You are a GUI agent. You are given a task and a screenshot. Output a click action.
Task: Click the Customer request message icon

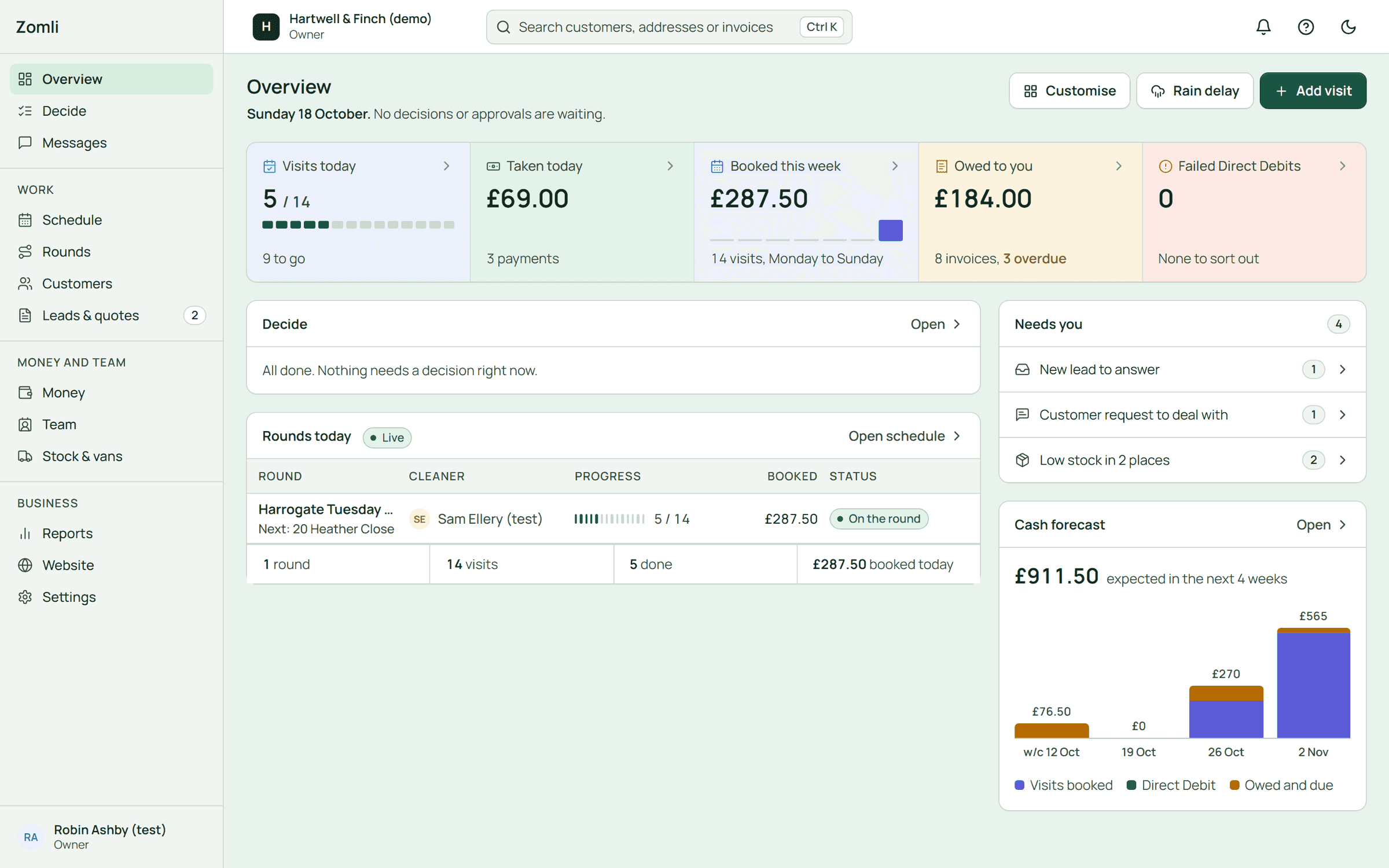click(x=1023, y=414)
